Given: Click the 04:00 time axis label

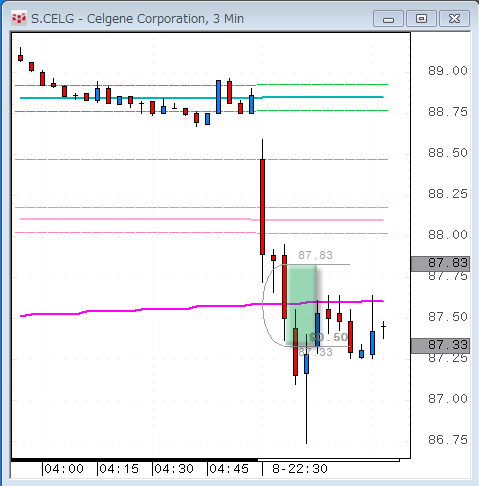Looking at the screenshot, I should pos(64,469).
